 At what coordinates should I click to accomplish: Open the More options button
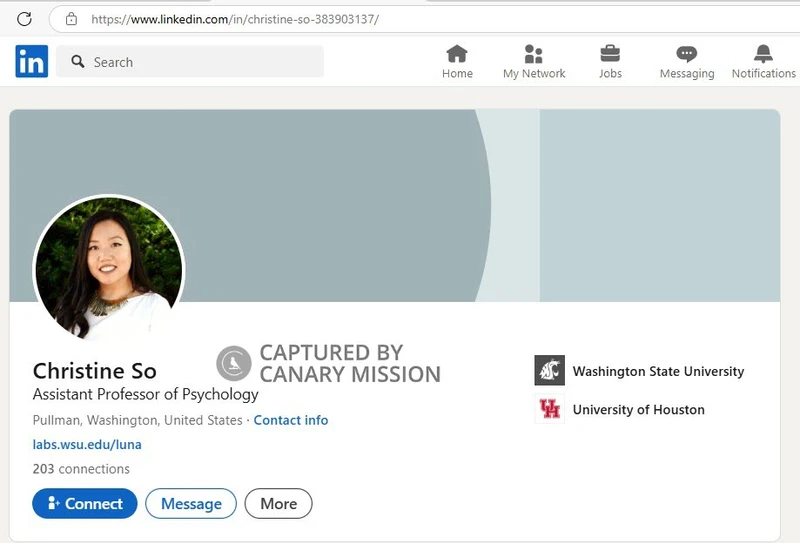coord(279,504)
